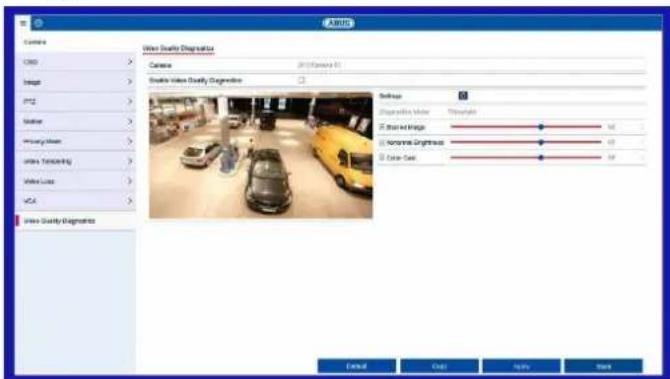Viewport: 670px width, 379px height.
Task: Click the Diagnostics Mode Threshold value
Action: tap(462, 112)
